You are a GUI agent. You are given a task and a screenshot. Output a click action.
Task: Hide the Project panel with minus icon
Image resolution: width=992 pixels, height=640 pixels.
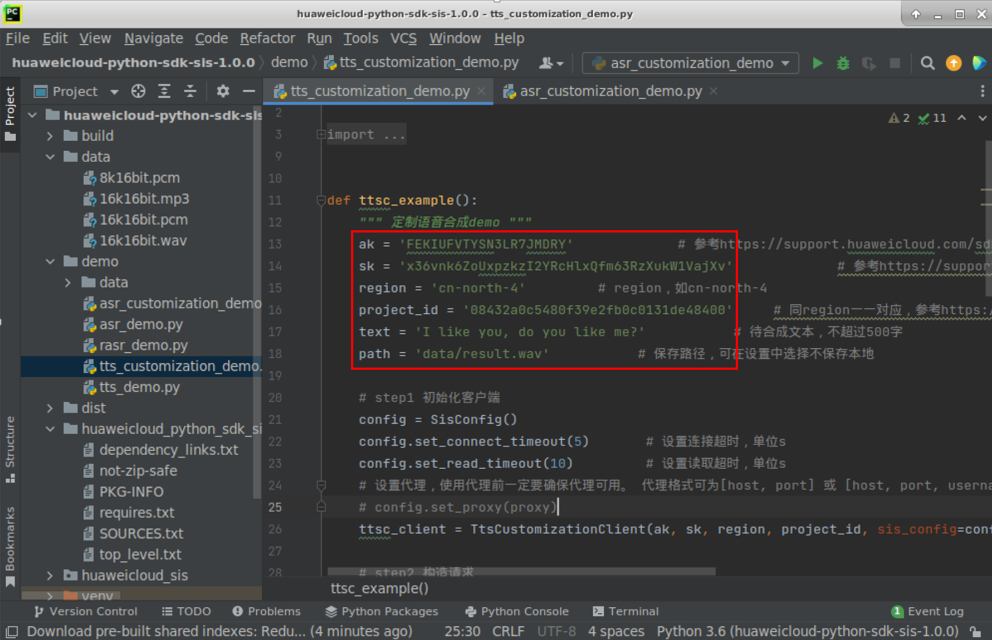click(x=249, y=92)
